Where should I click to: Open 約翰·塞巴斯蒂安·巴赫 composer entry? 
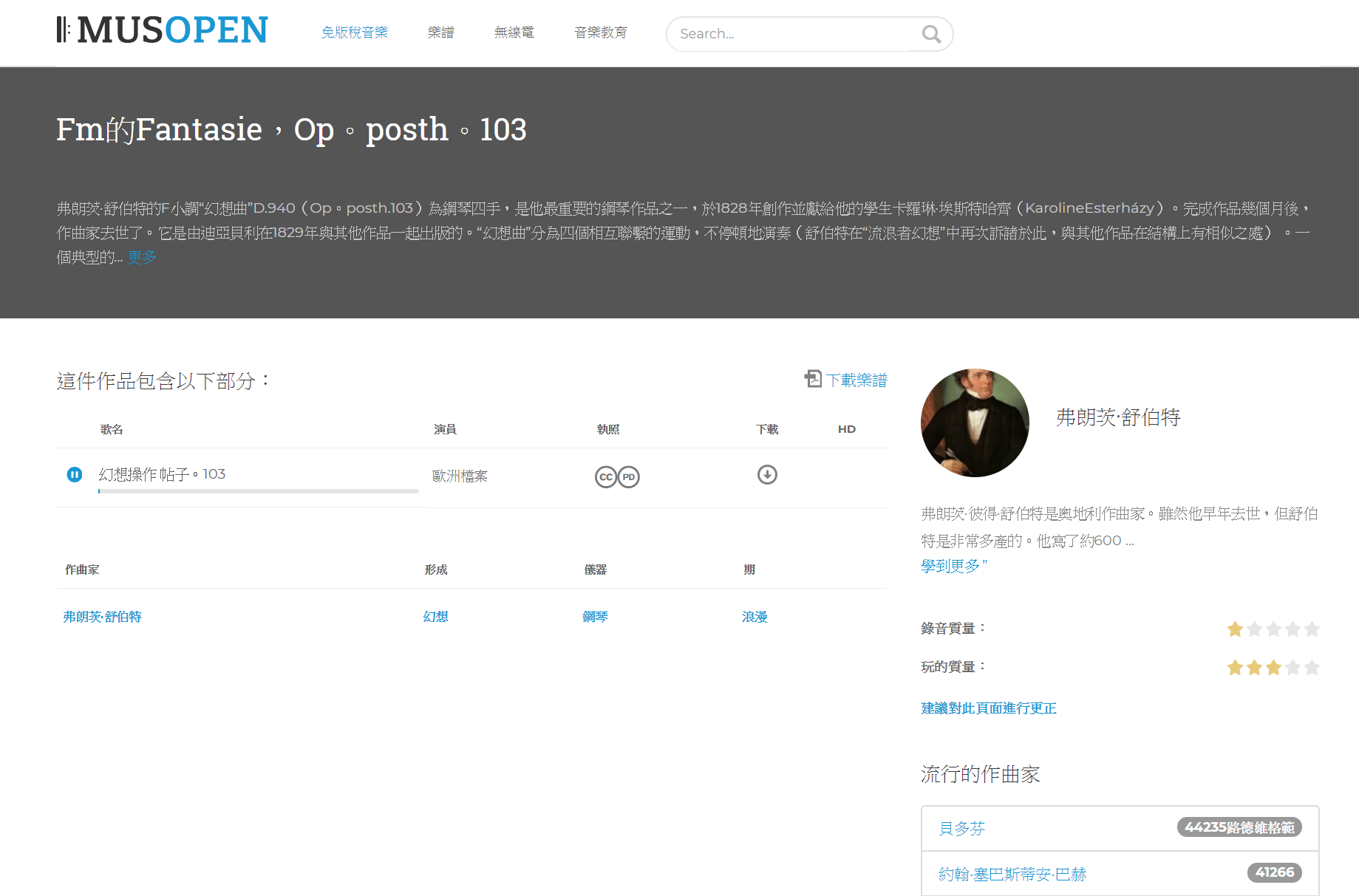coord(1012,875)
